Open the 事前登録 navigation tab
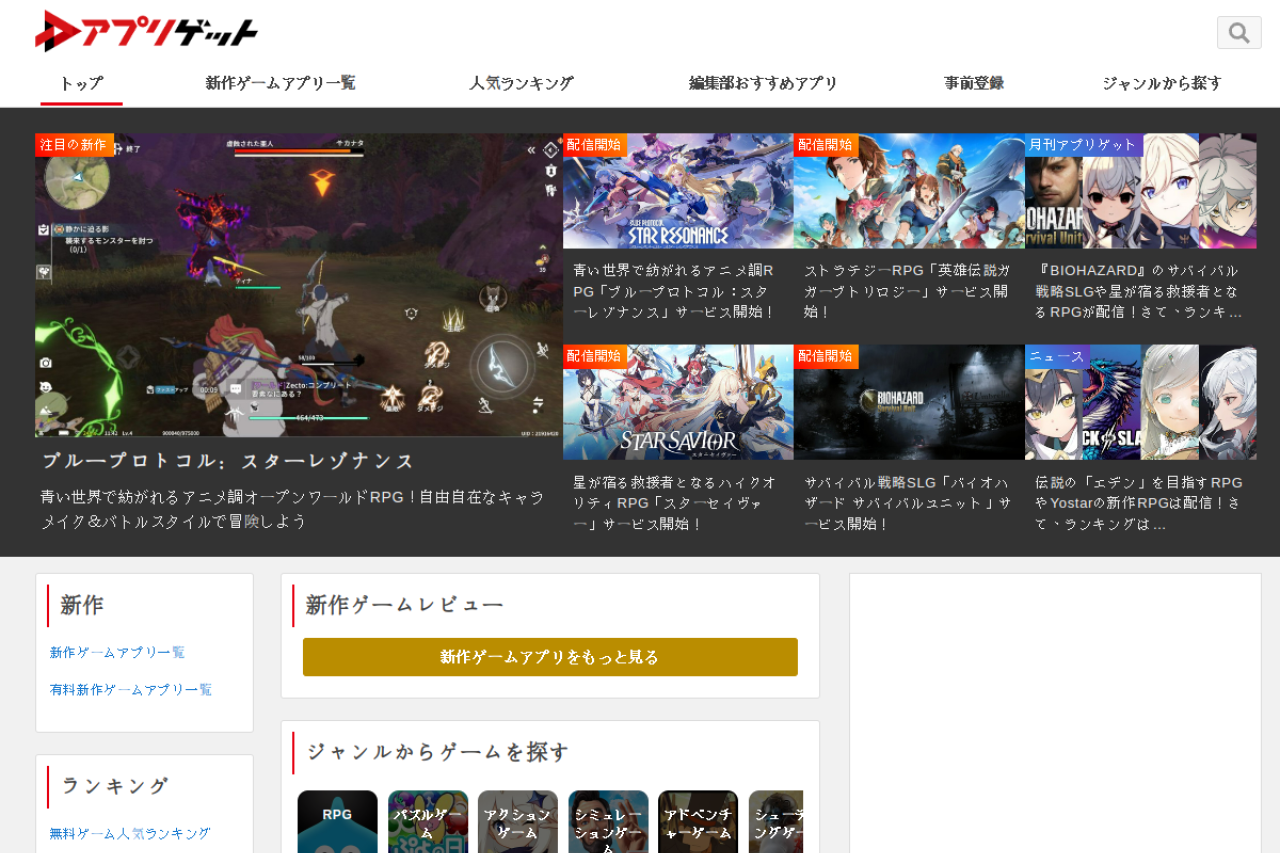The image size is (1280, 853). [x=973, y=83]
